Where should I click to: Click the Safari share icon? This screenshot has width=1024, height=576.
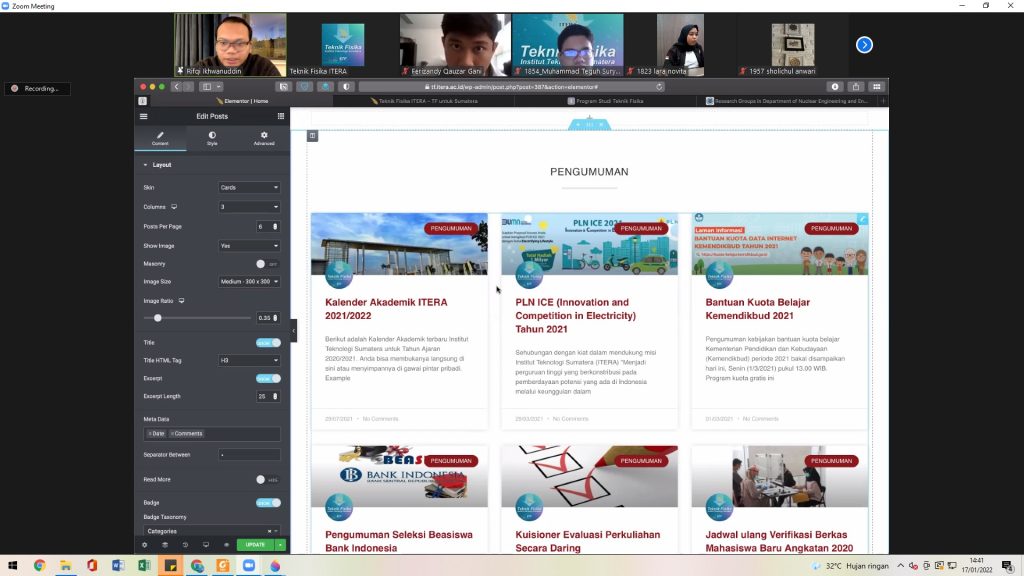coord(856,87)
